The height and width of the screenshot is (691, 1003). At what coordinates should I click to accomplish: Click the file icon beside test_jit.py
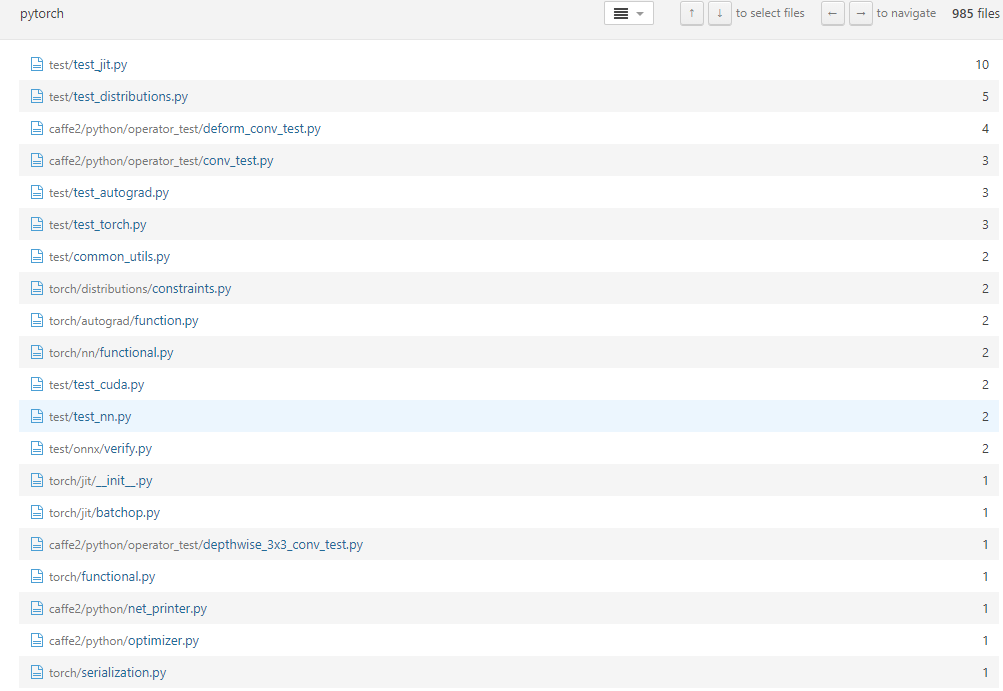coord(37,64)
